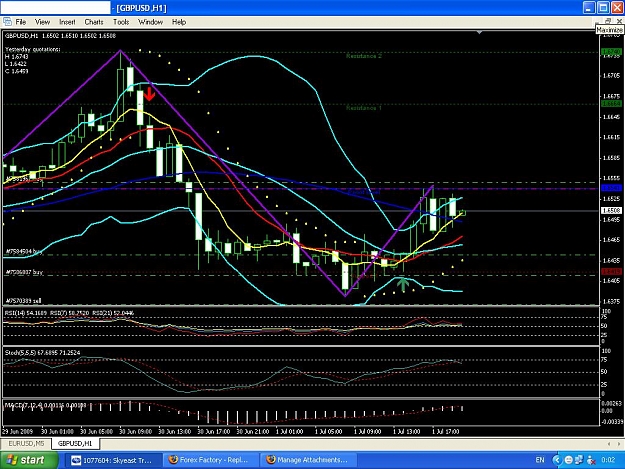Click the RSI(14) indicator label
625x469 pixels.
click(x=26, y=313)
